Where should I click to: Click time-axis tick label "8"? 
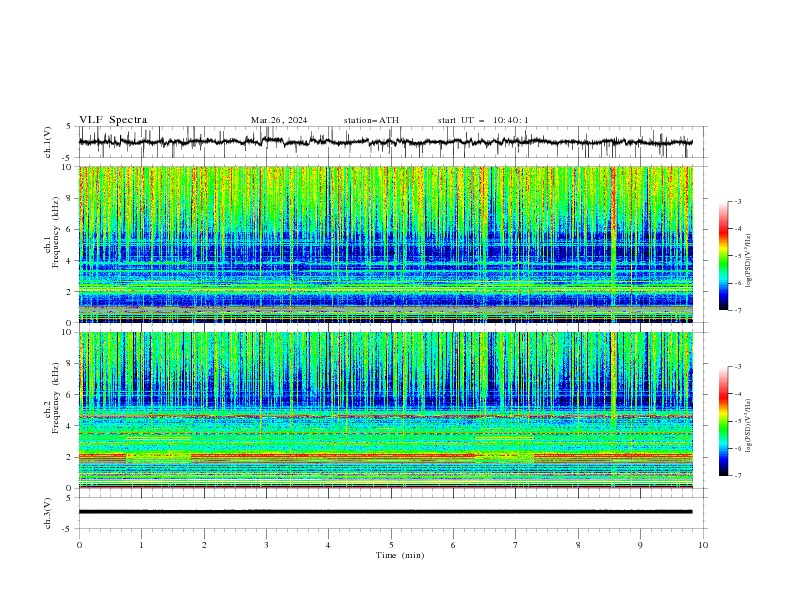[578, 545]
